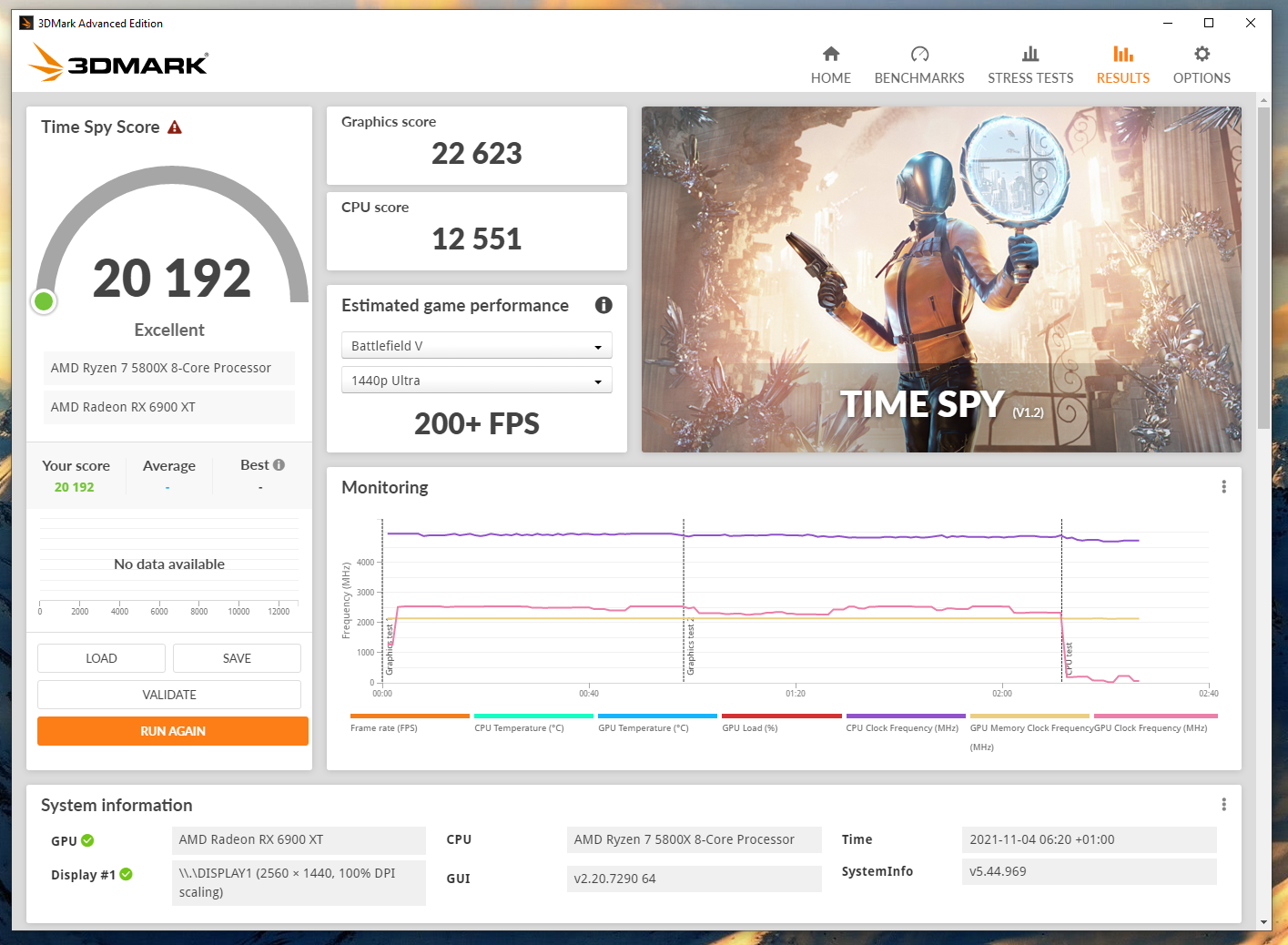Click the Excellent rating label
This screenshot has height=945, width=1288.
169,330
